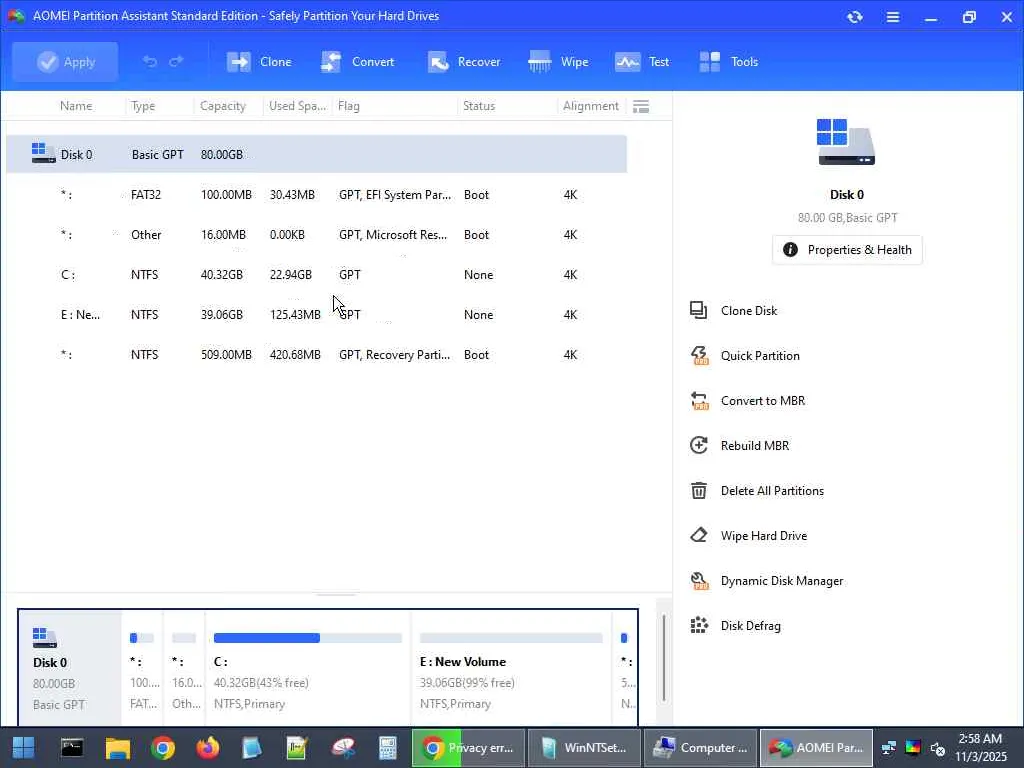Click the taskbar clock showing 2:58 AM
The image size is (1024, 768).
tap(980, 748)
